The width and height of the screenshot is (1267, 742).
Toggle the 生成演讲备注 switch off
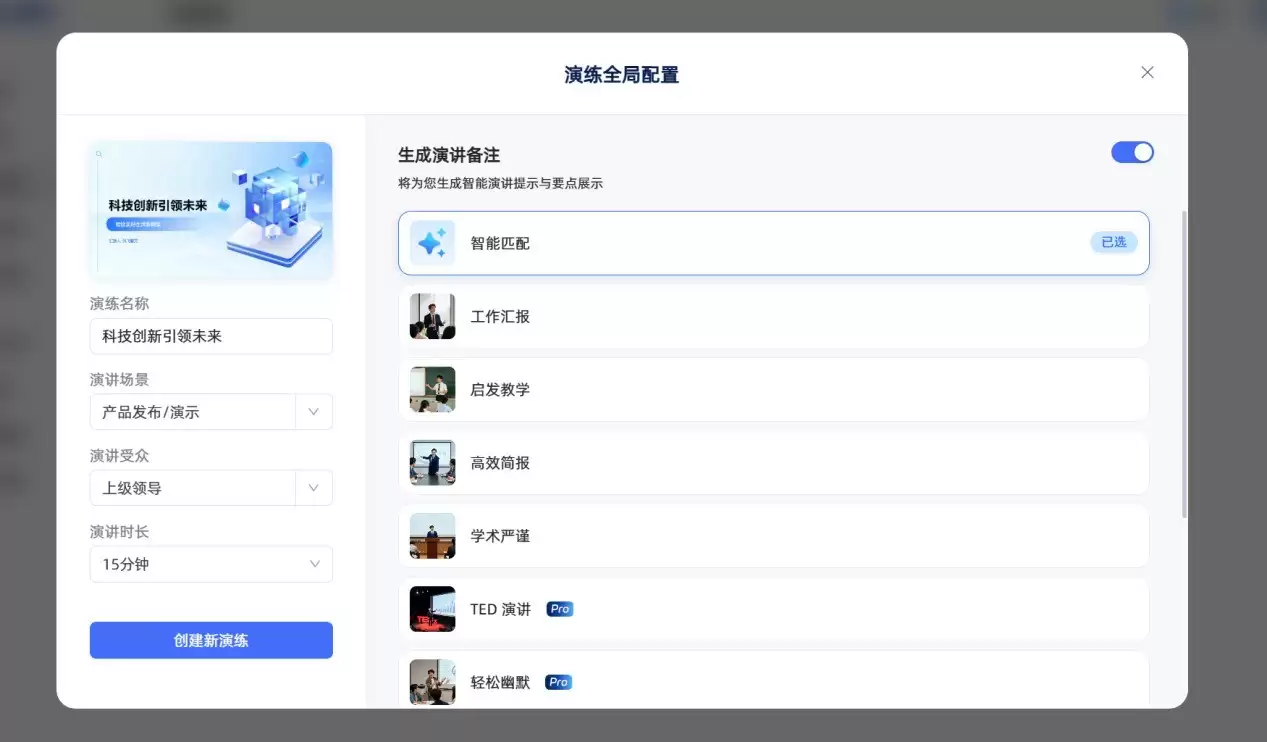[x=1132, y=152]
